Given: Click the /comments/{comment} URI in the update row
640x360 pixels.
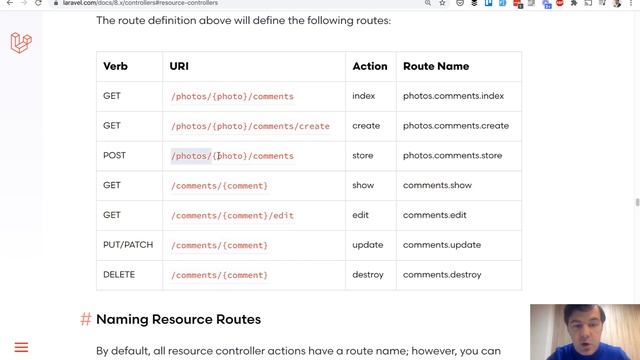Looking at the screenshot, I should tap(219, 245).
